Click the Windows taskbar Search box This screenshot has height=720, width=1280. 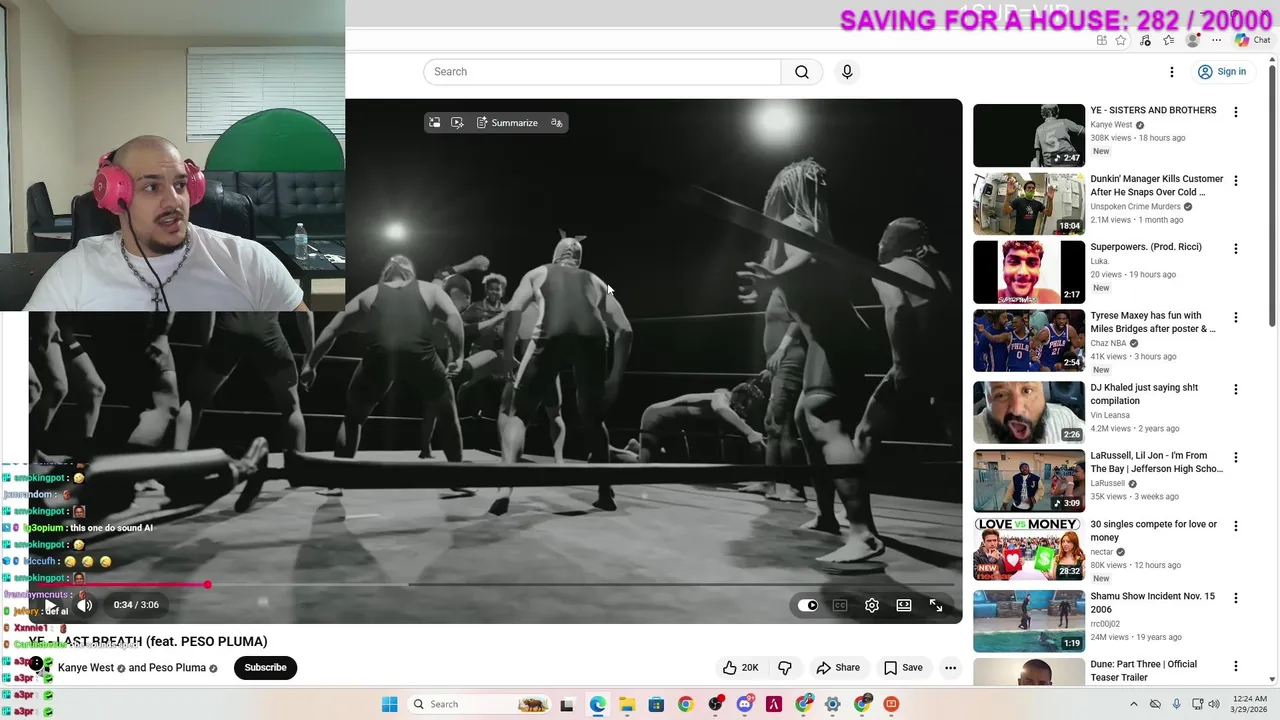[x=480, y=704]
